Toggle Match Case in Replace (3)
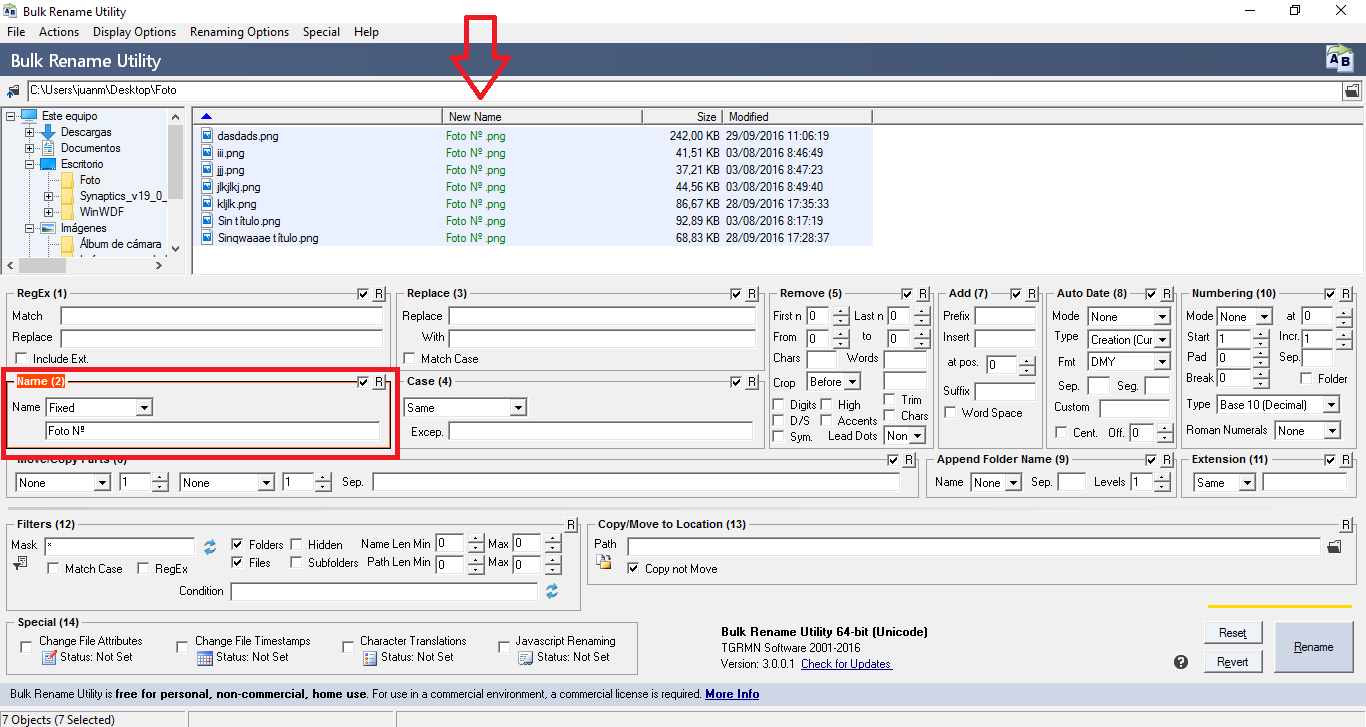Image resolution: width=1366 pixels, height=727 pixels. click(x=409, y=359)
